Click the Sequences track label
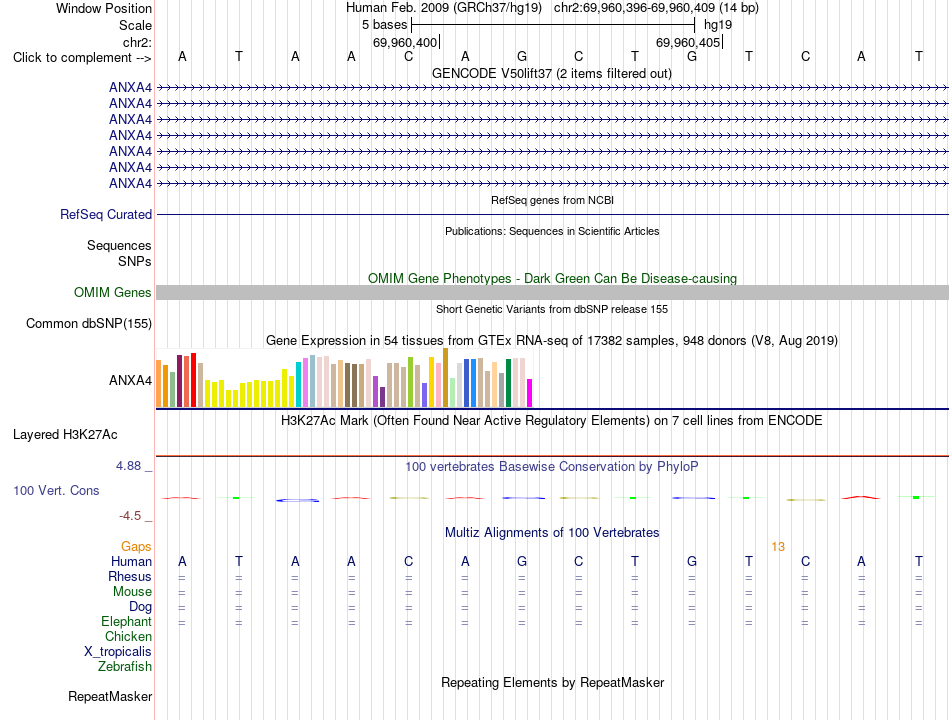 click(x=119, y=245)
